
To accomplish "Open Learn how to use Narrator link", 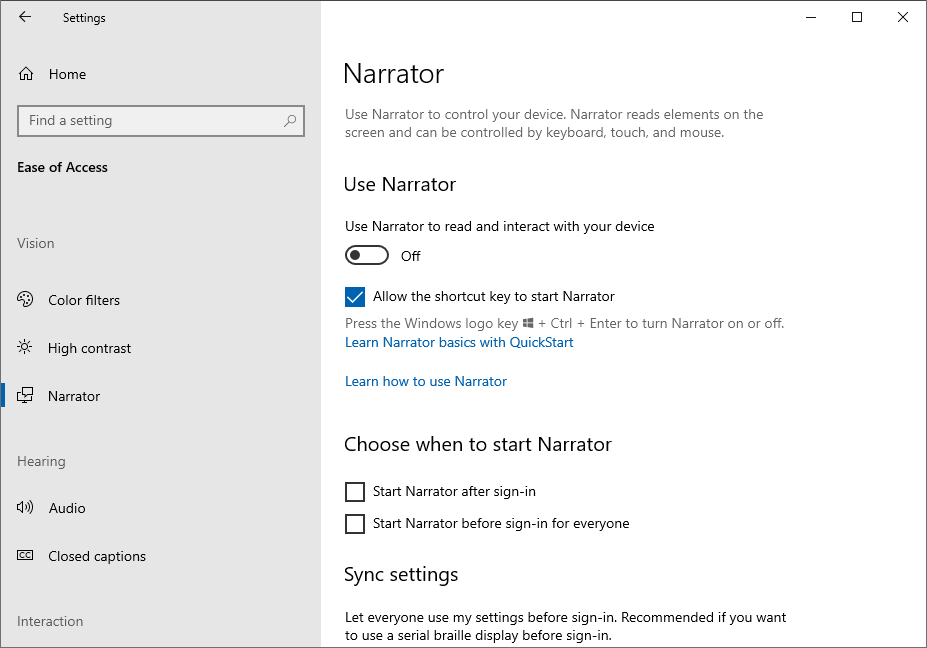I will tap(426, 381).
